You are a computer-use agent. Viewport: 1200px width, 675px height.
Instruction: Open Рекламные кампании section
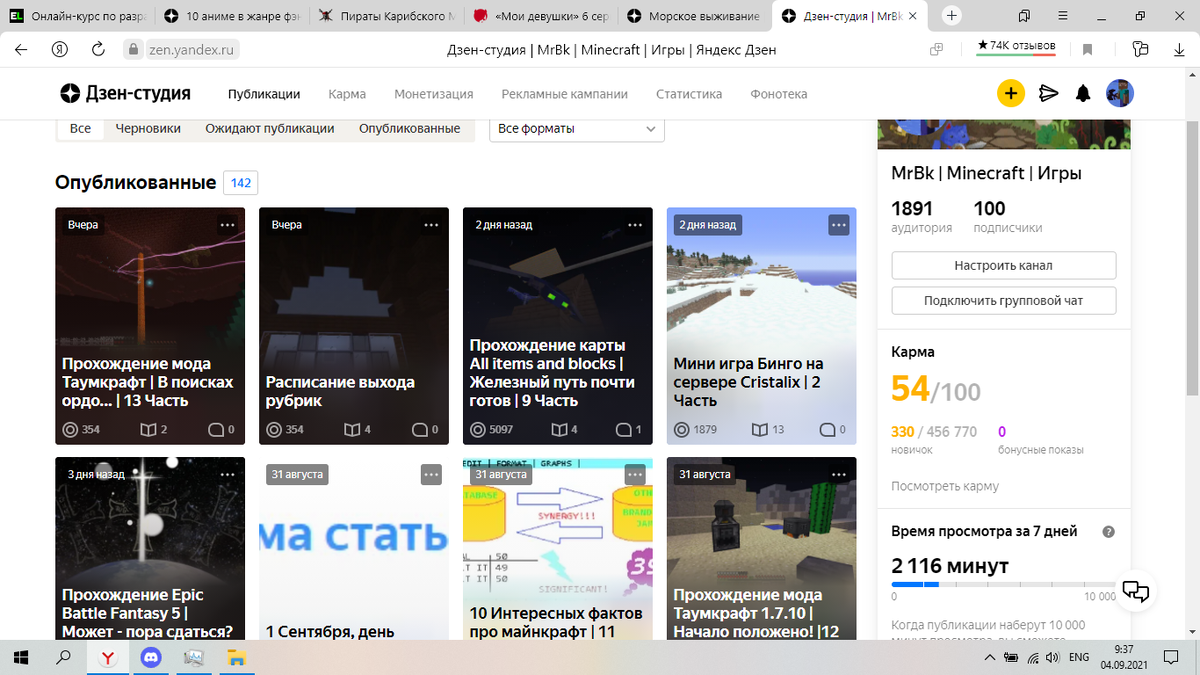564,94
